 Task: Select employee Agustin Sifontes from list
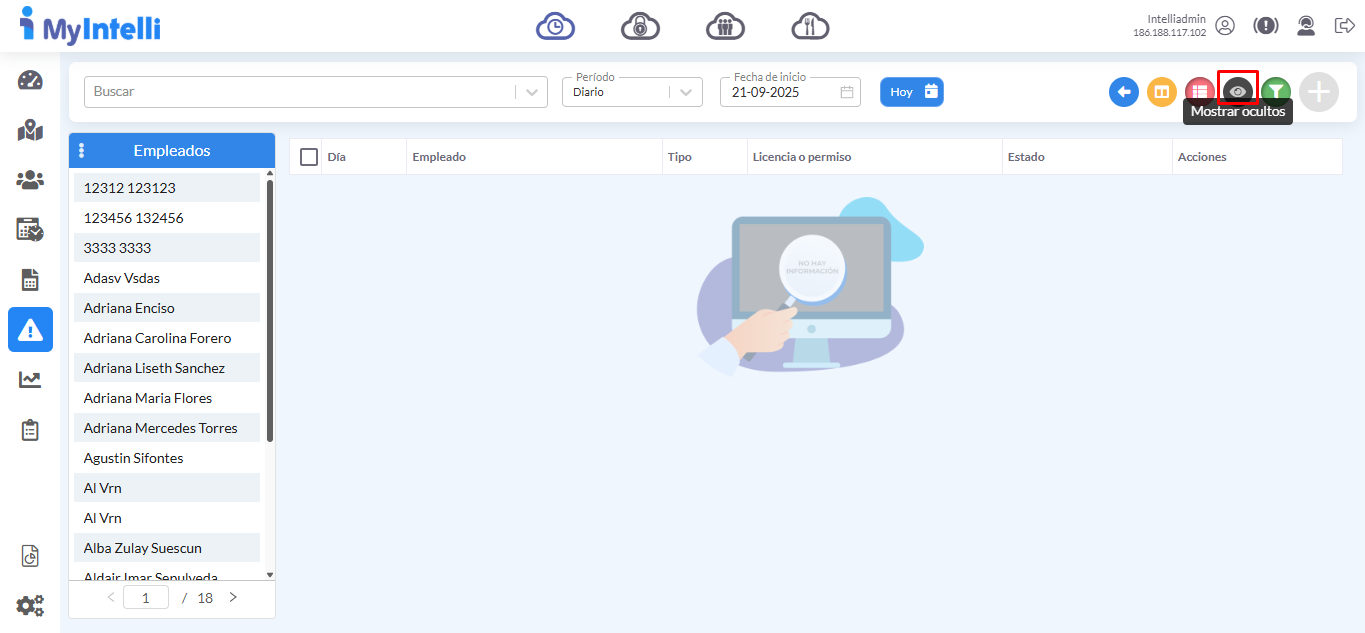[x=134, y=458]
